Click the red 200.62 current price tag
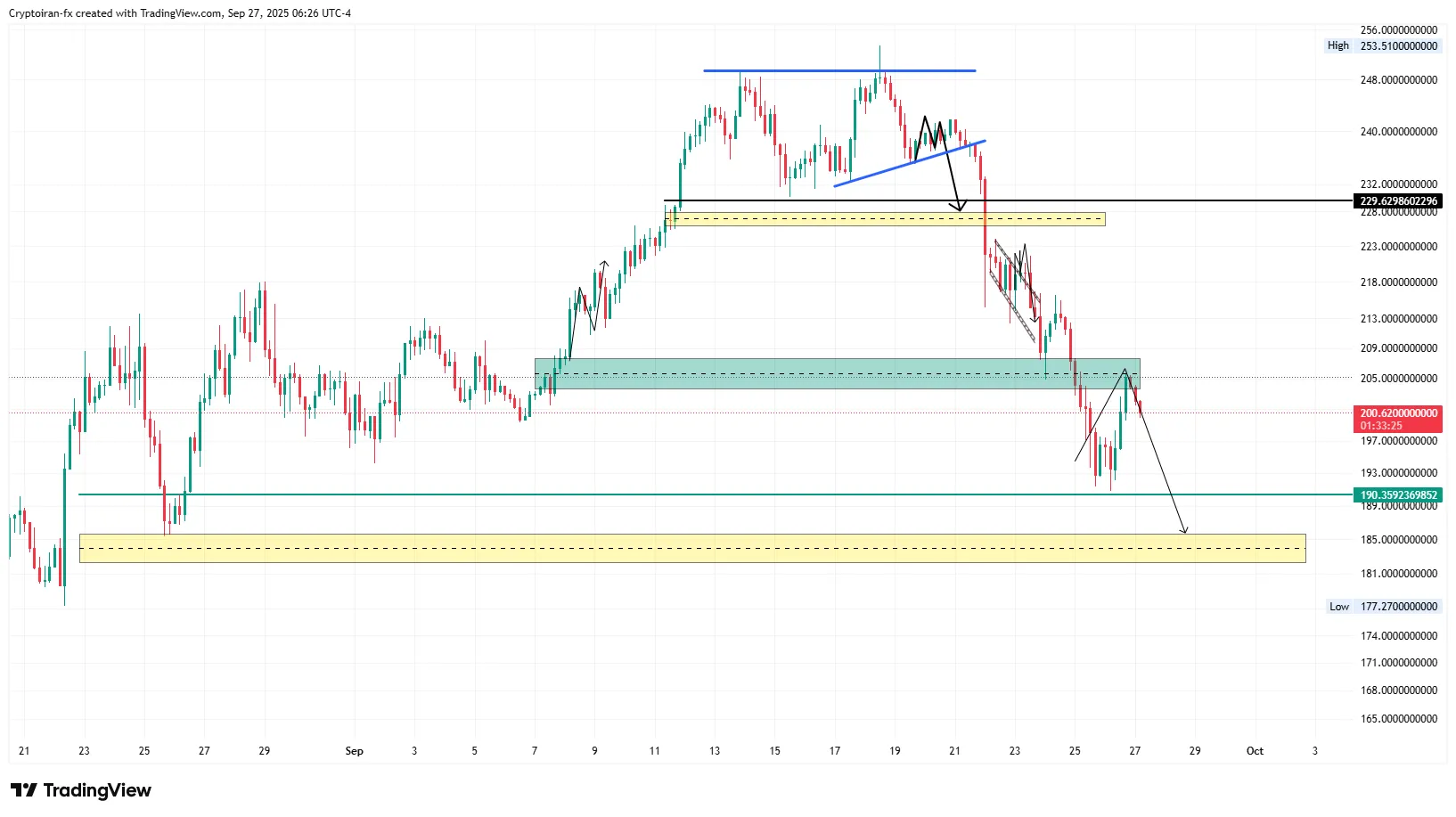Viewport: 1456px width, 817px height. coord(1398,413)
